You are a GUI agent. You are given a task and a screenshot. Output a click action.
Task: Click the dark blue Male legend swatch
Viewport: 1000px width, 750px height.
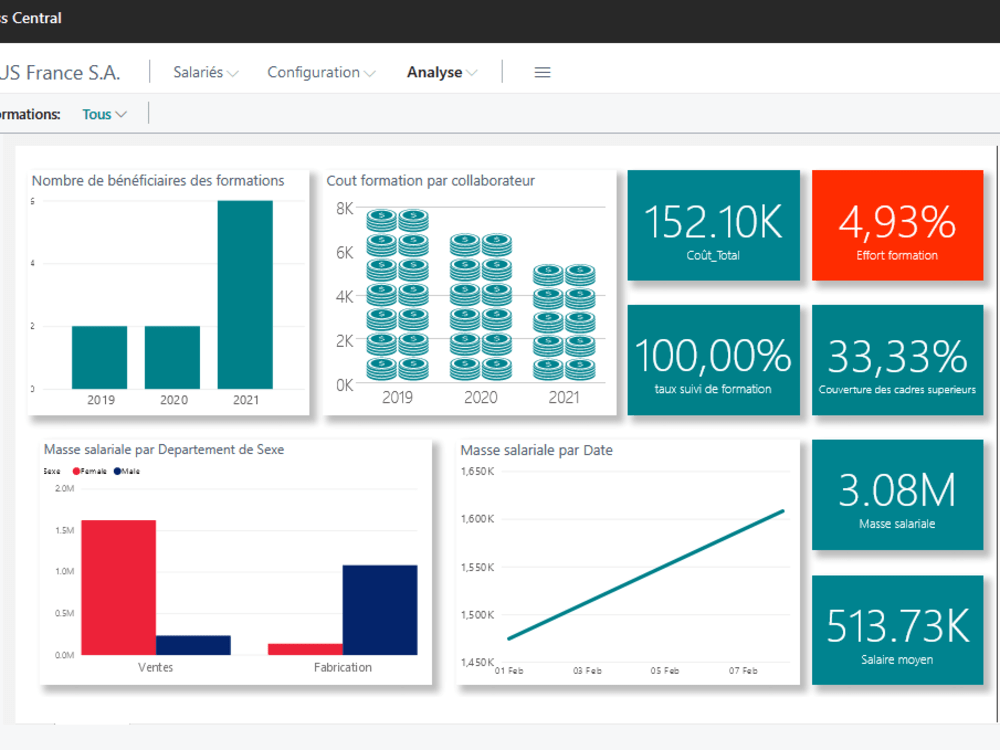pyautogui.click(x=117, y=471)
